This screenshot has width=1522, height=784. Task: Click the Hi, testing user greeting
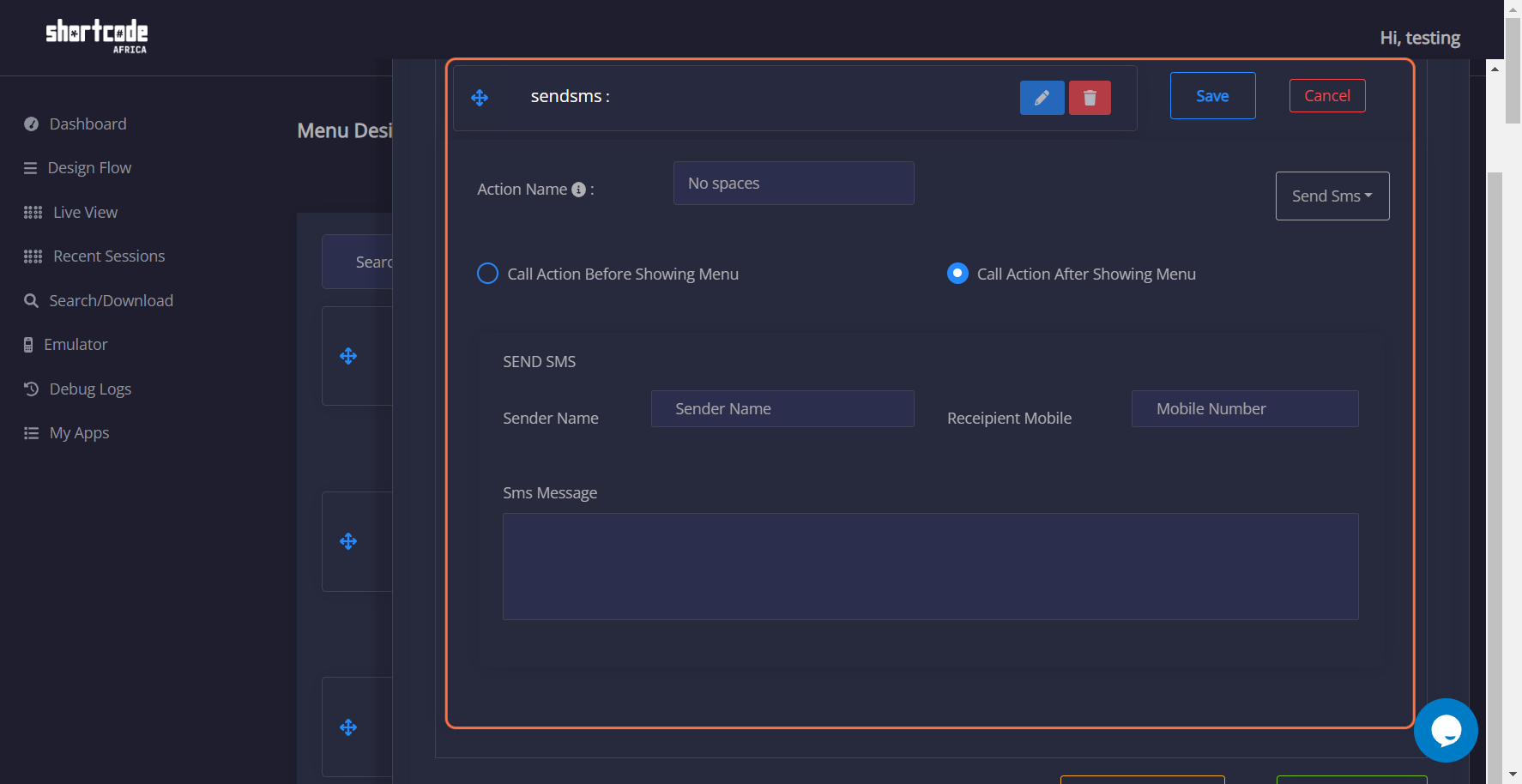click(1420, 38)
